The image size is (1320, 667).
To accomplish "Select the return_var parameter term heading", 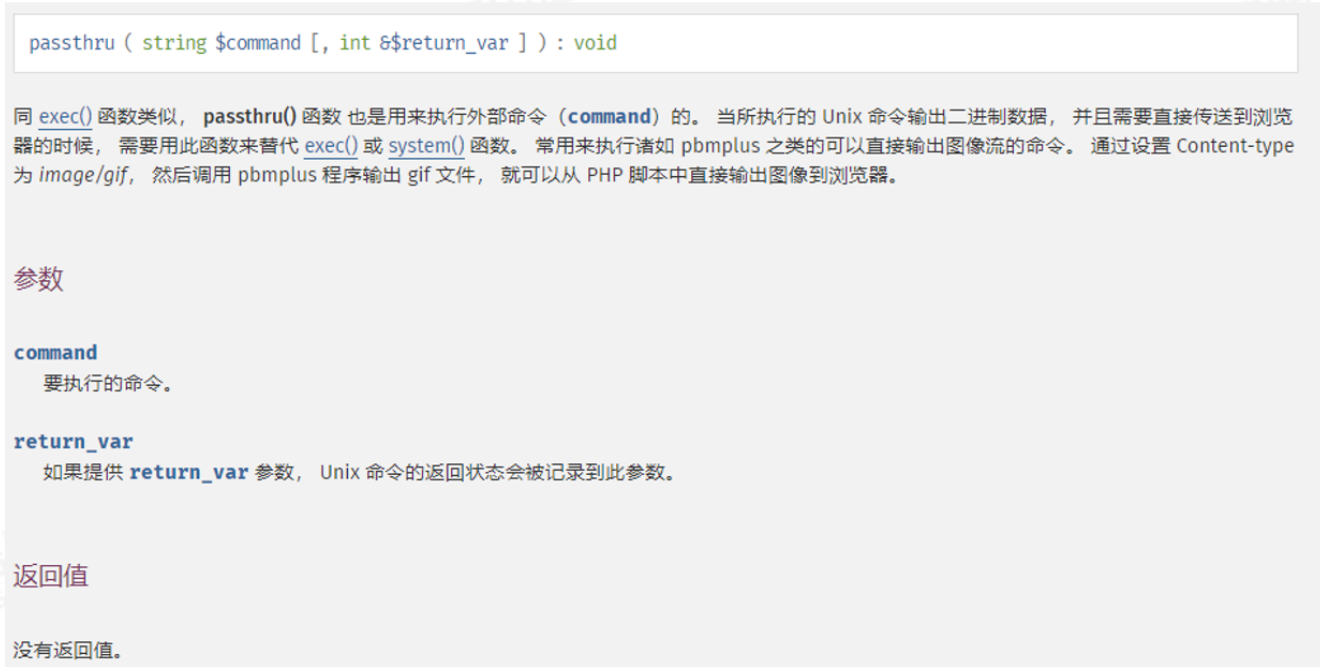I will (73, 441).
